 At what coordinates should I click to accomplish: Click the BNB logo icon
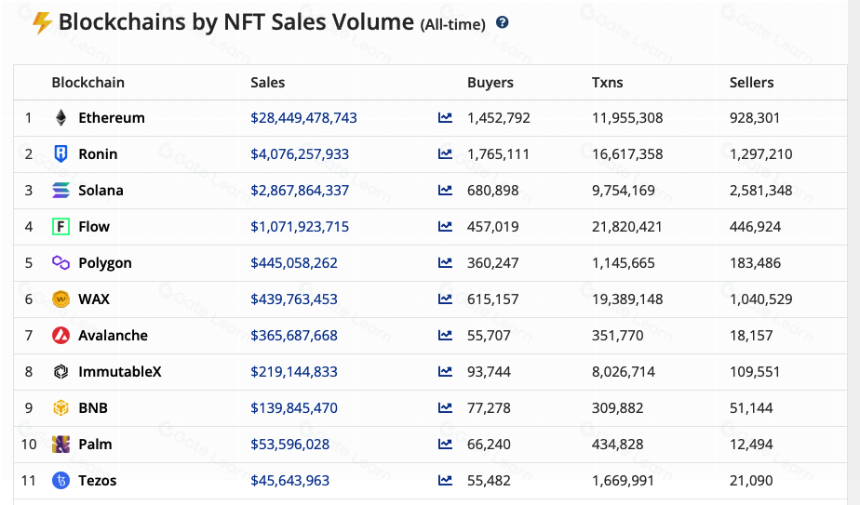pos(61,408)
